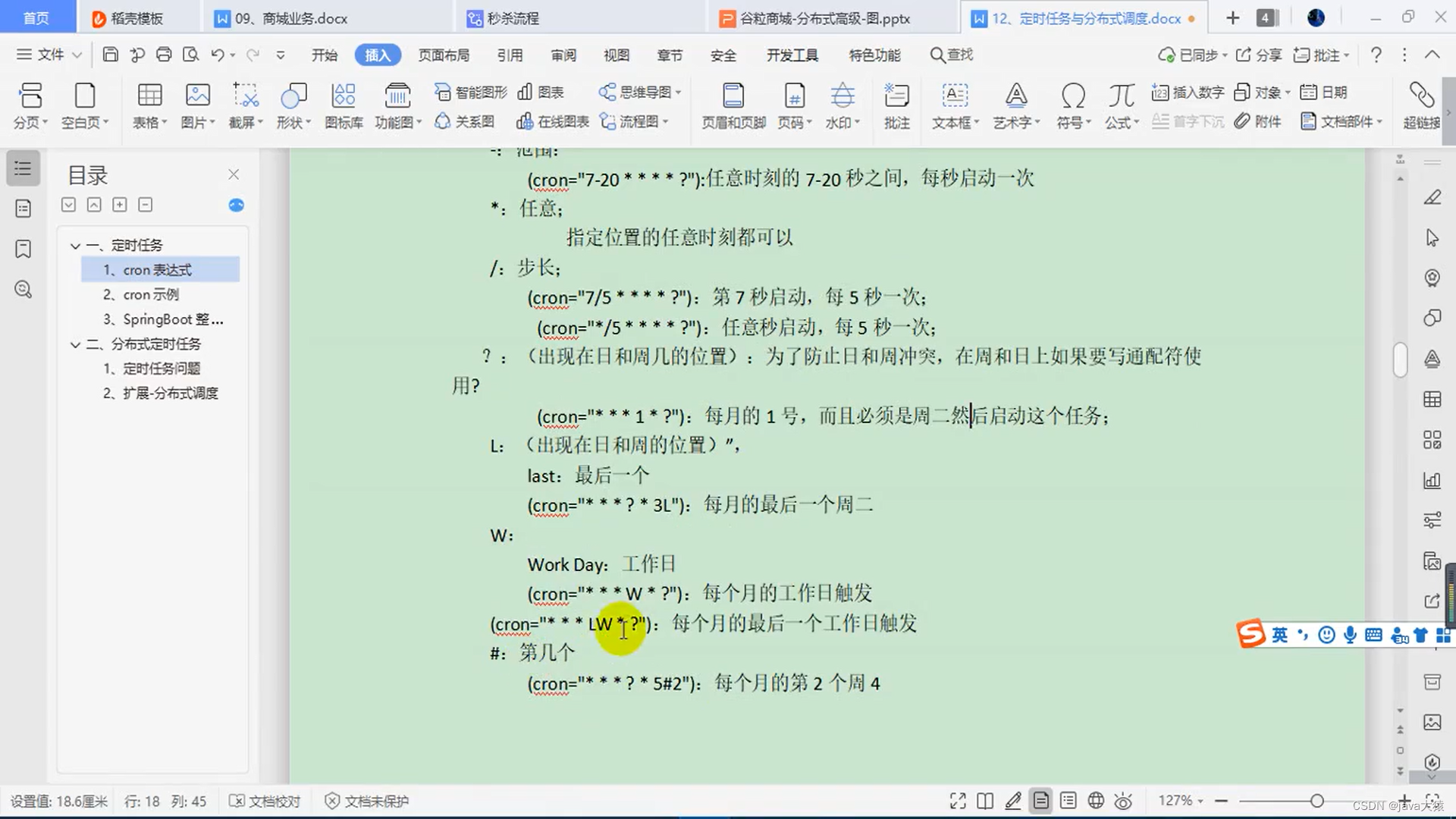
Task: Insert a table using the 表格 icon
Action: 149,96
